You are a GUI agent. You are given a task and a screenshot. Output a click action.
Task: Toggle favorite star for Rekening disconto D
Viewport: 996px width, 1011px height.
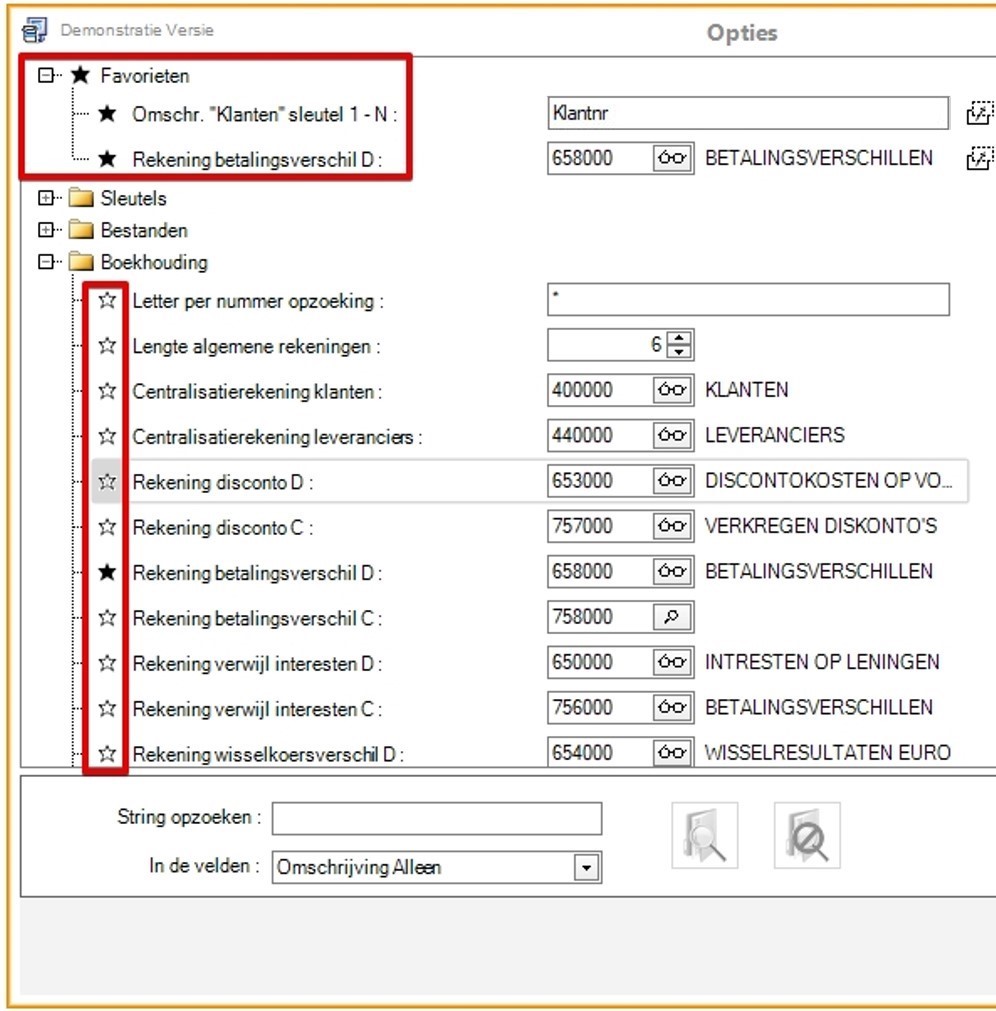(x=107, y=482)
